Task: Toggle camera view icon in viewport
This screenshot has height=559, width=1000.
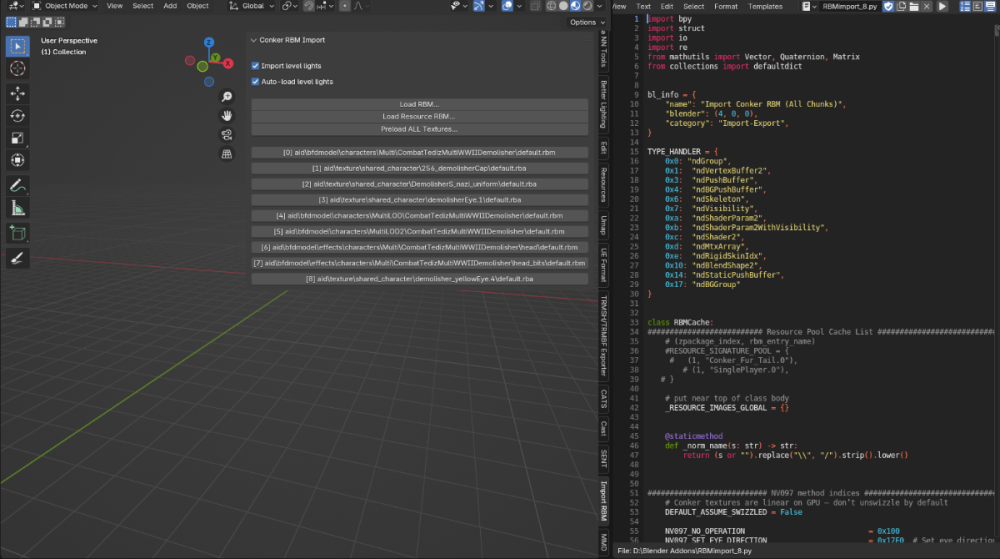Action: tap(226, 135)
